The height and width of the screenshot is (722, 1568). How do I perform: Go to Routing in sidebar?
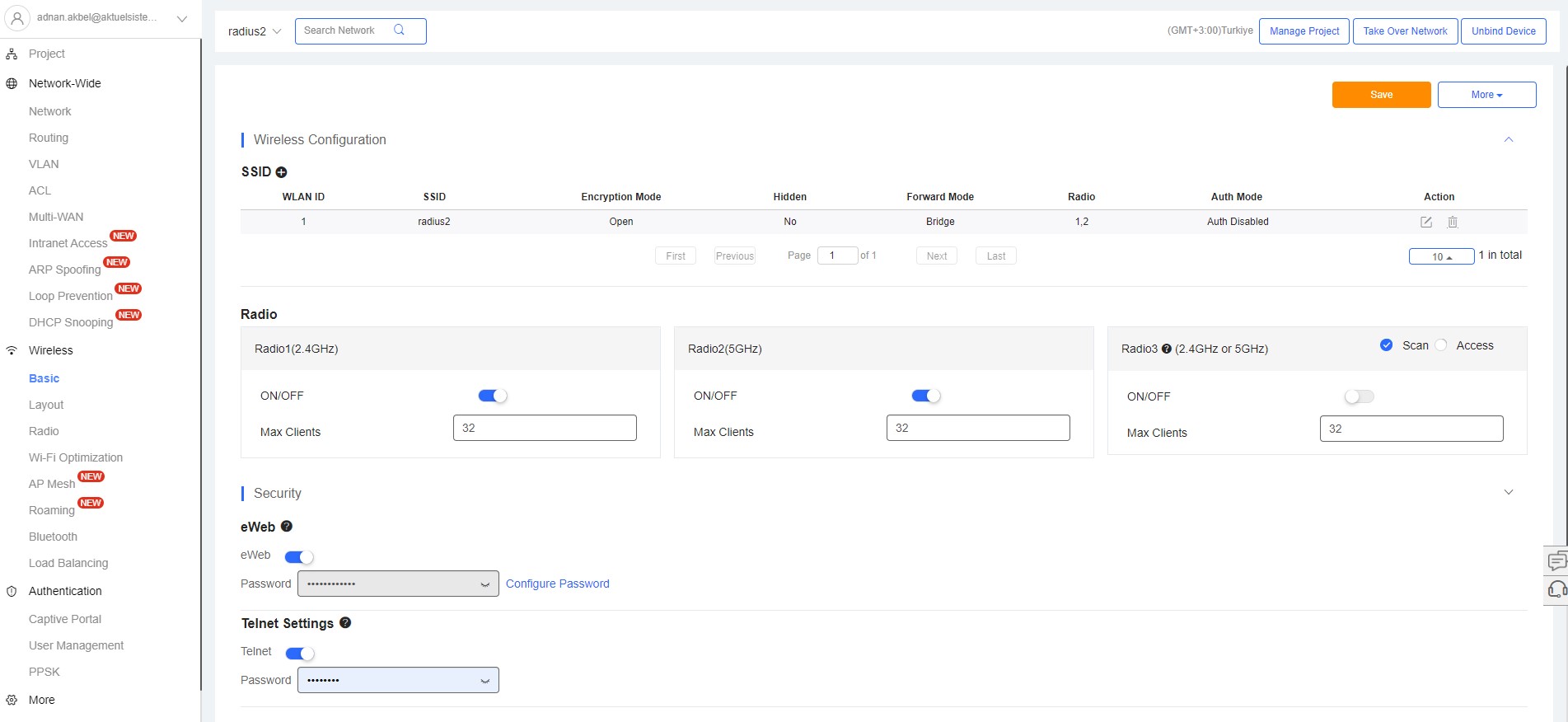pyautogui.click(x=49, y=138)
